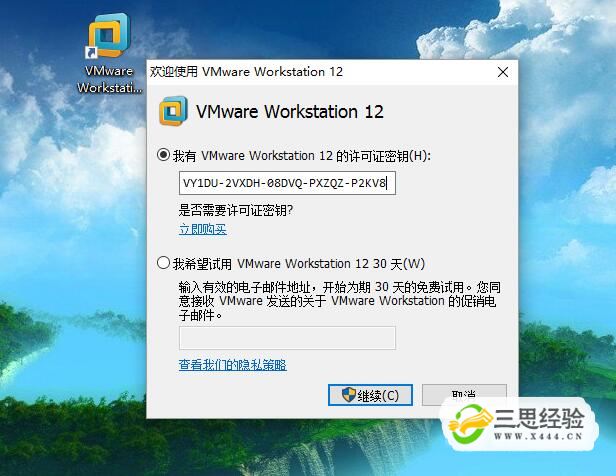The width and height of the screenshot is (616, 476).
Task: Click the shield icon on the 继续 button
Action: [348, 395]
